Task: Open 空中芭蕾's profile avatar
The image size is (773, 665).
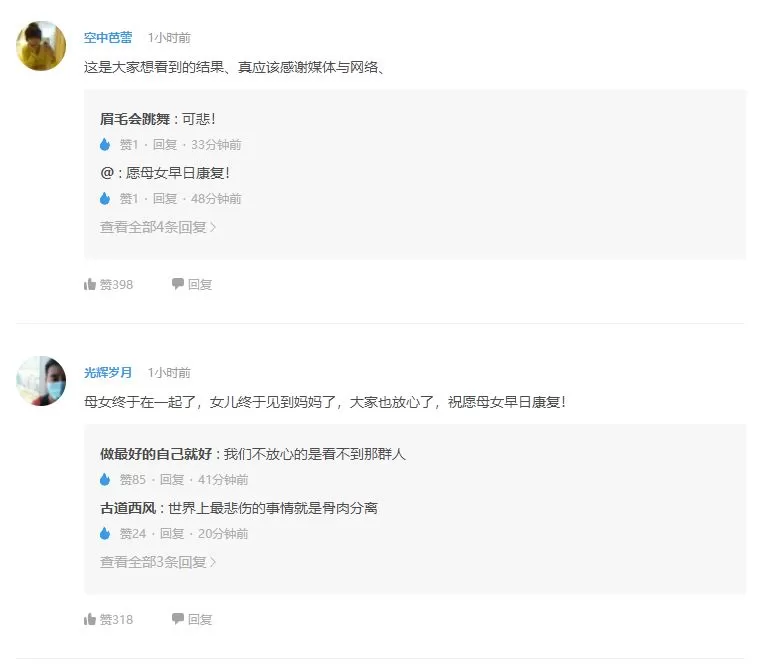Action: pyautogui.click(x=41, y=46)
